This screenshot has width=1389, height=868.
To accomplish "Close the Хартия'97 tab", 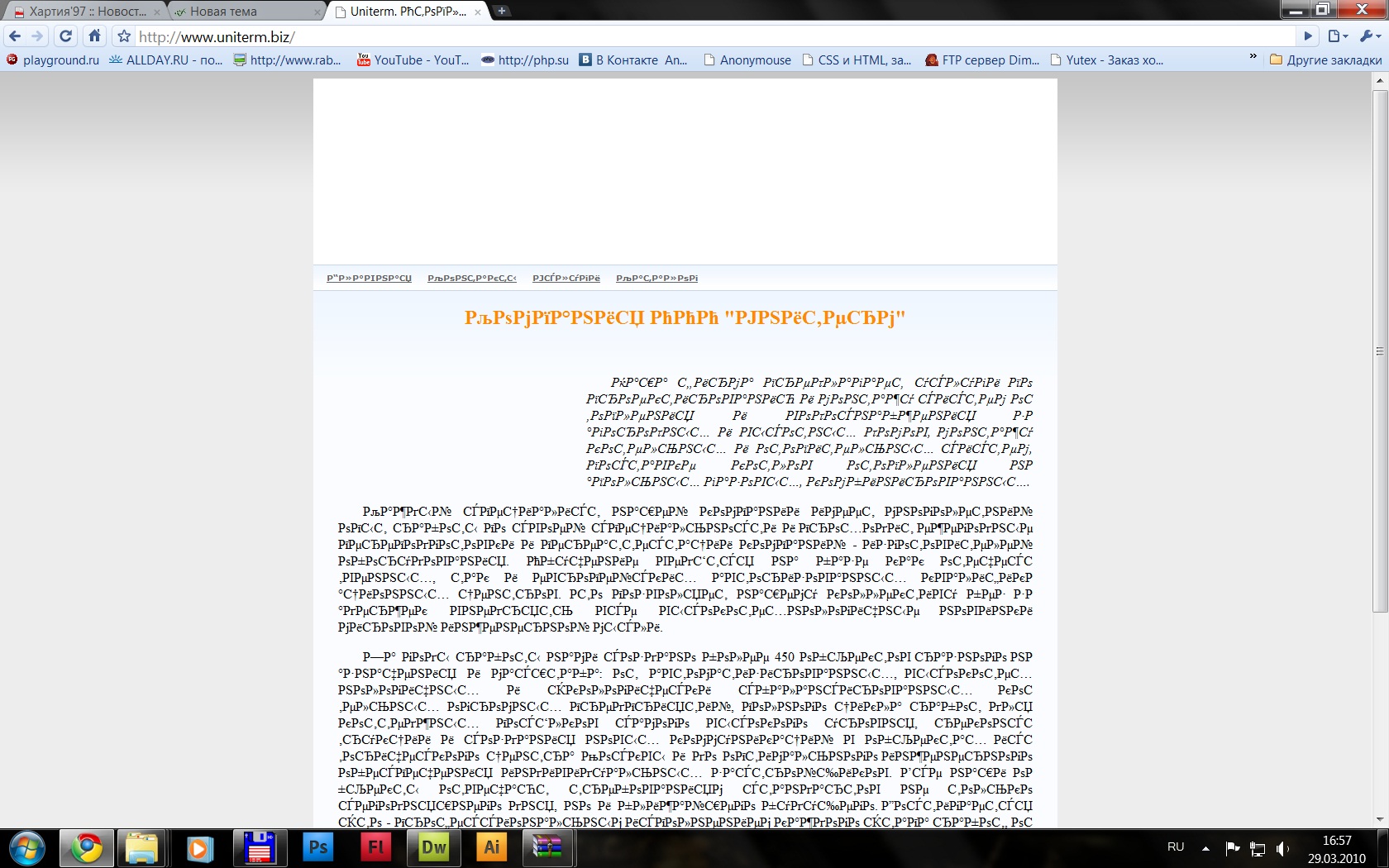I will (157, 12).
